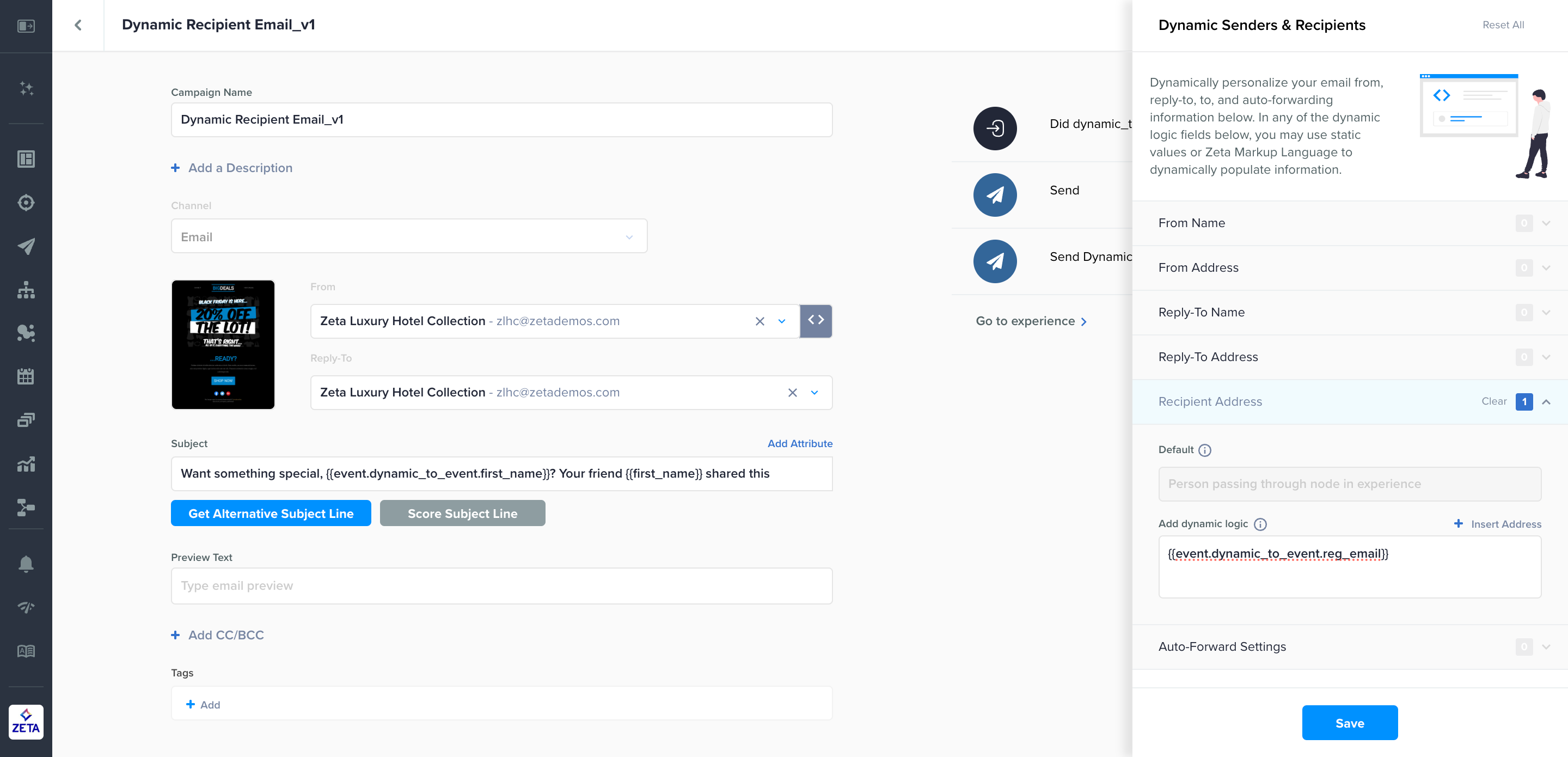Click Get Alternative Subject Line button

(271, 514)
